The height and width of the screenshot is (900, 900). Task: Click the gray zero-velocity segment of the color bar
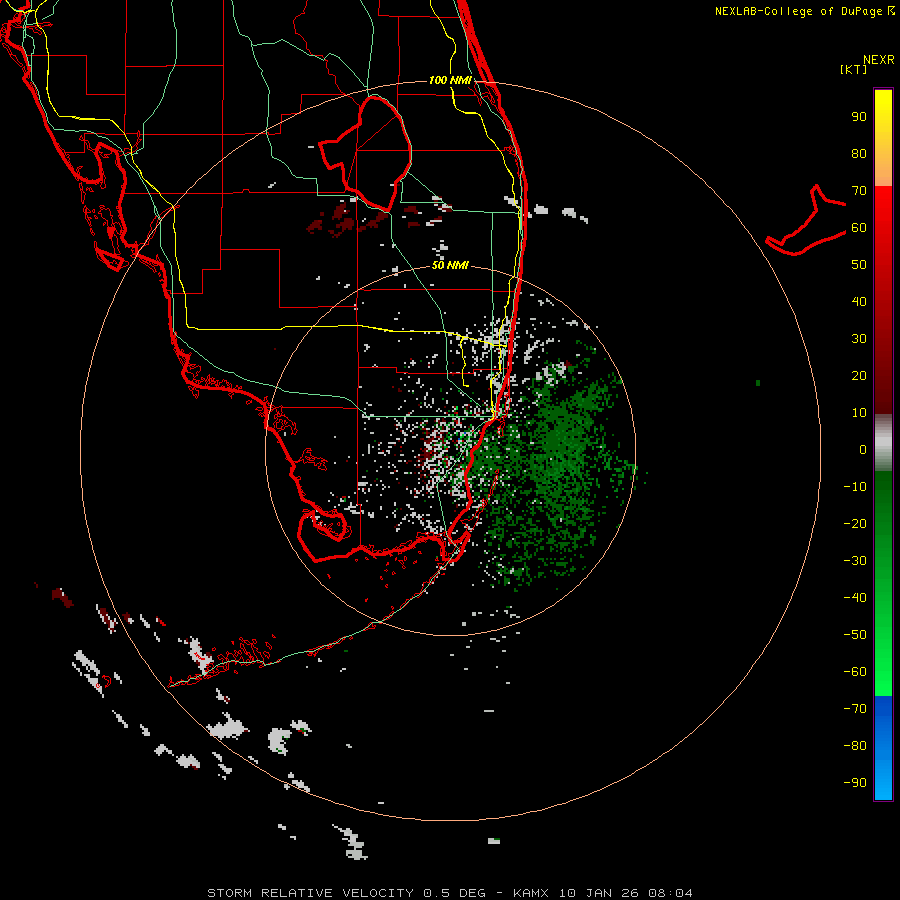tap(883, 443)
